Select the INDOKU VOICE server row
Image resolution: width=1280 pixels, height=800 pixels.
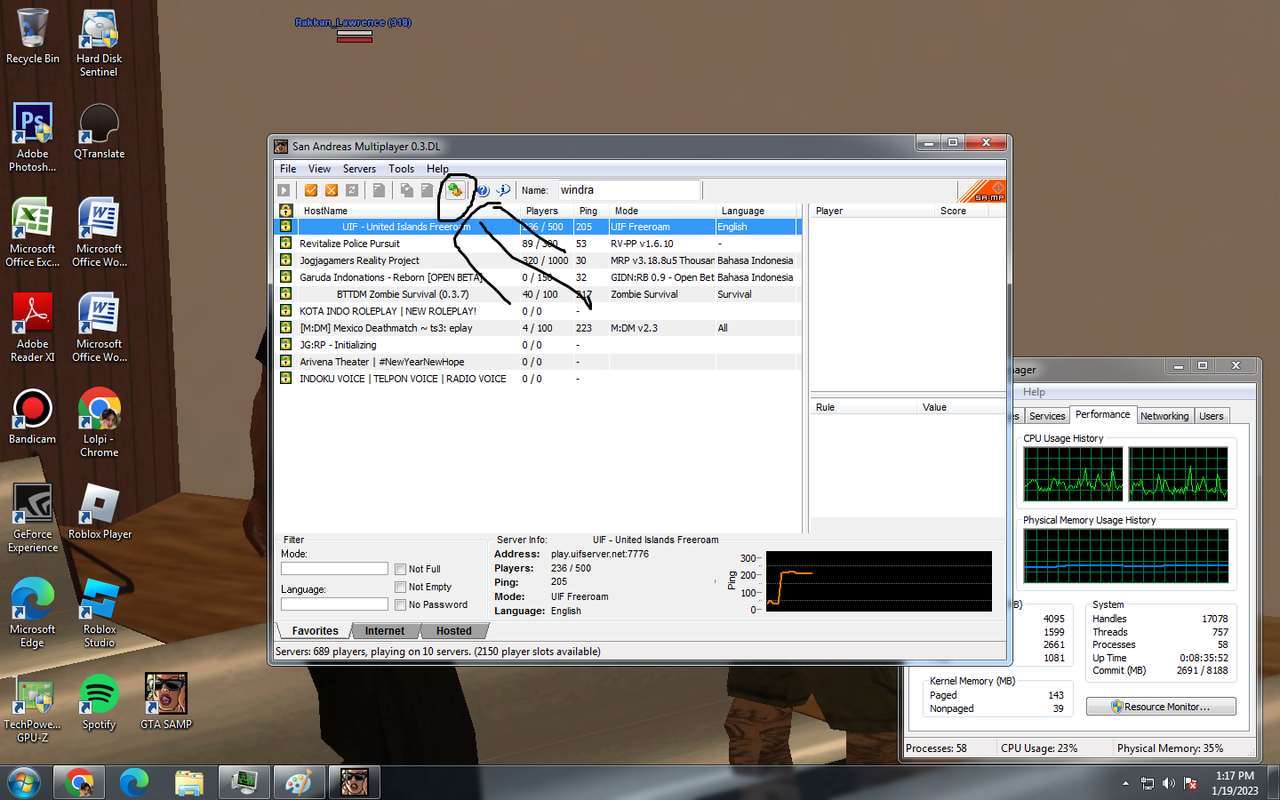tap(539, 379)
